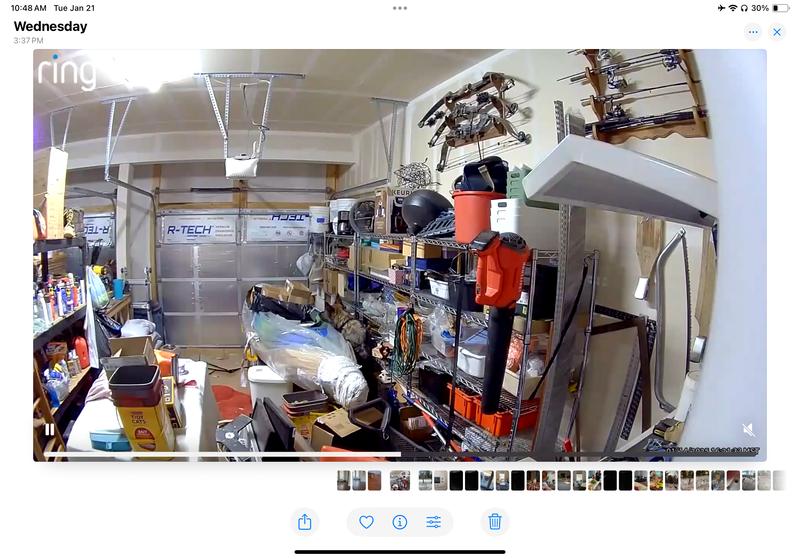
Task: Favorite this video with the heart icon
Action: pos(366,522)
